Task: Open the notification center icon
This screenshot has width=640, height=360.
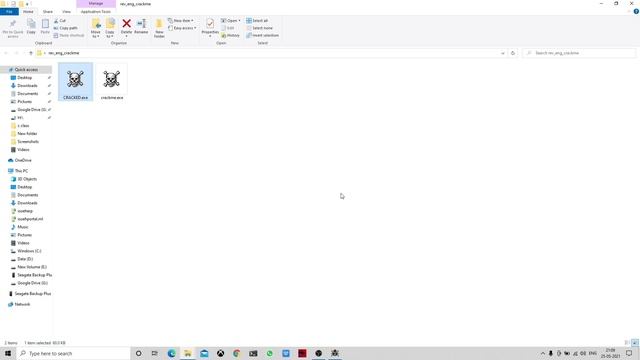Action: (x=629, y=353)
